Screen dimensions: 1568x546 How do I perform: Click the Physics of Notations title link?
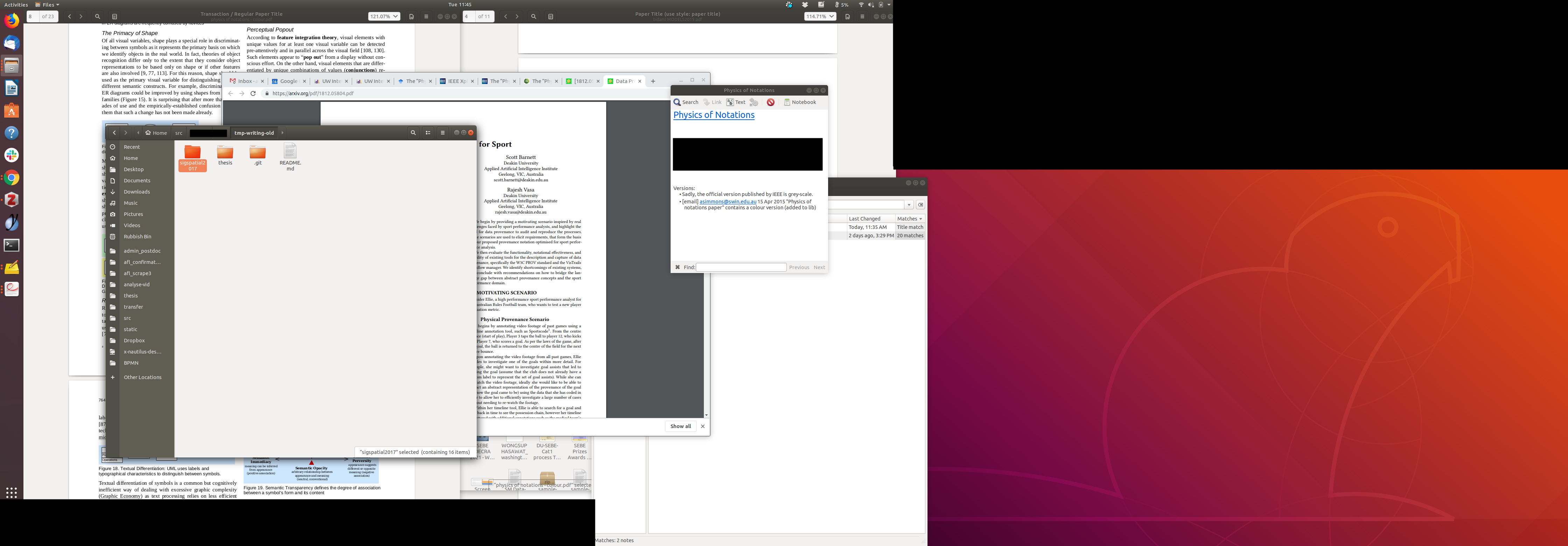coord(713,115)
